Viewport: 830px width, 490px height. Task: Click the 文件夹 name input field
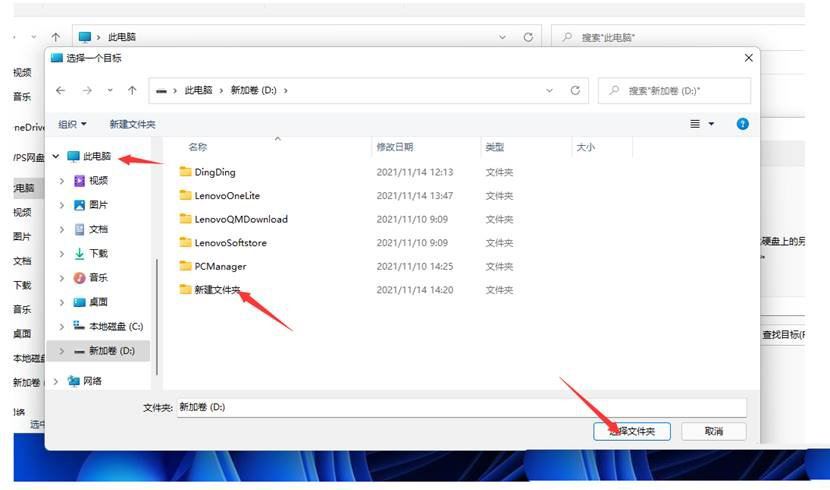462,407
